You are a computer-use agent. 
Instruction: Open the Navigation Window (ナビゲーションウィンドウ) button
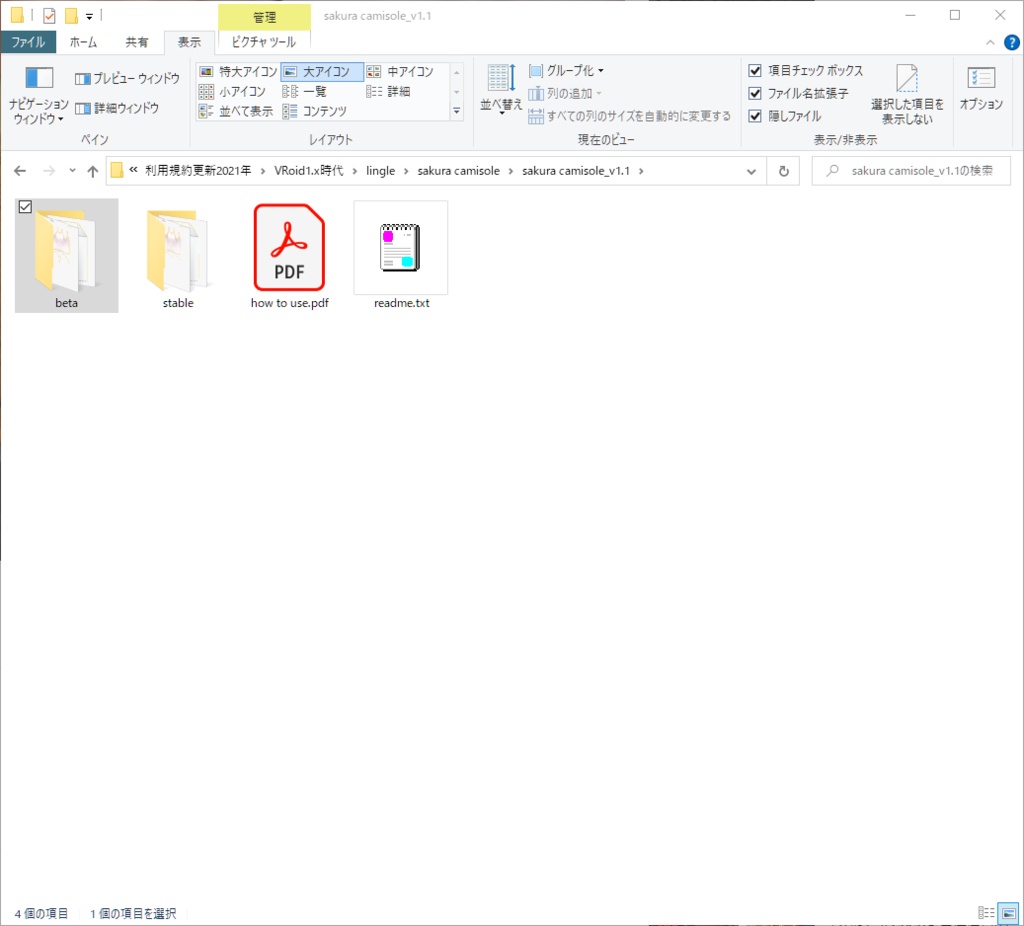(39, 95)
